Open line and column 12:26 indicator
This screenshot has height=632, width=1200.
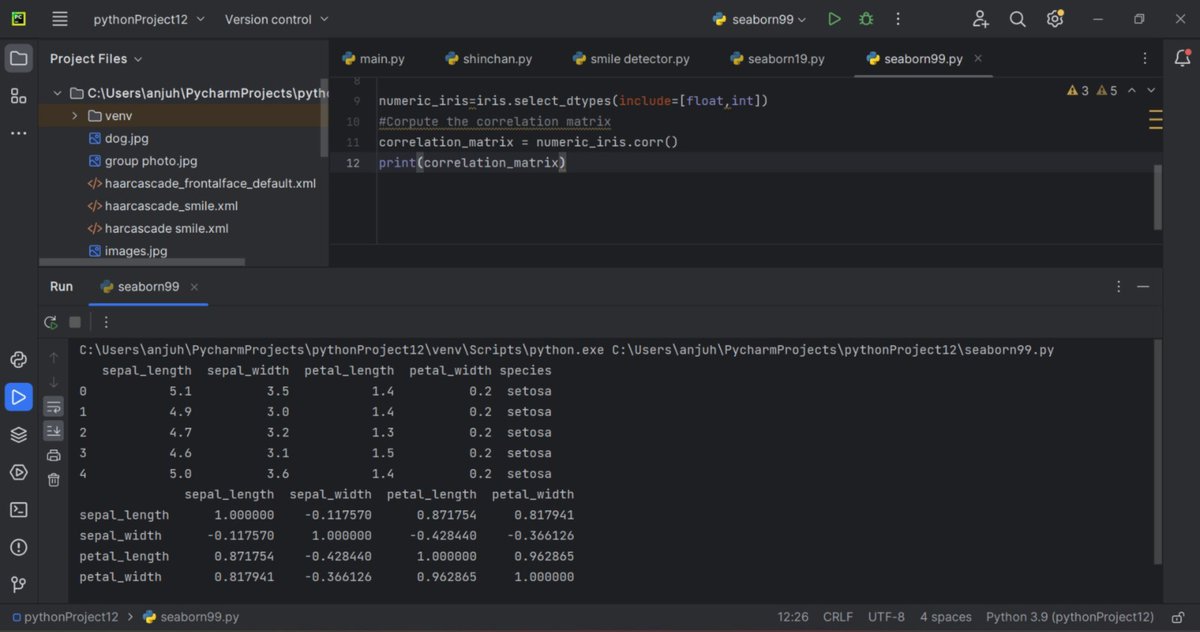coord(793,617)
